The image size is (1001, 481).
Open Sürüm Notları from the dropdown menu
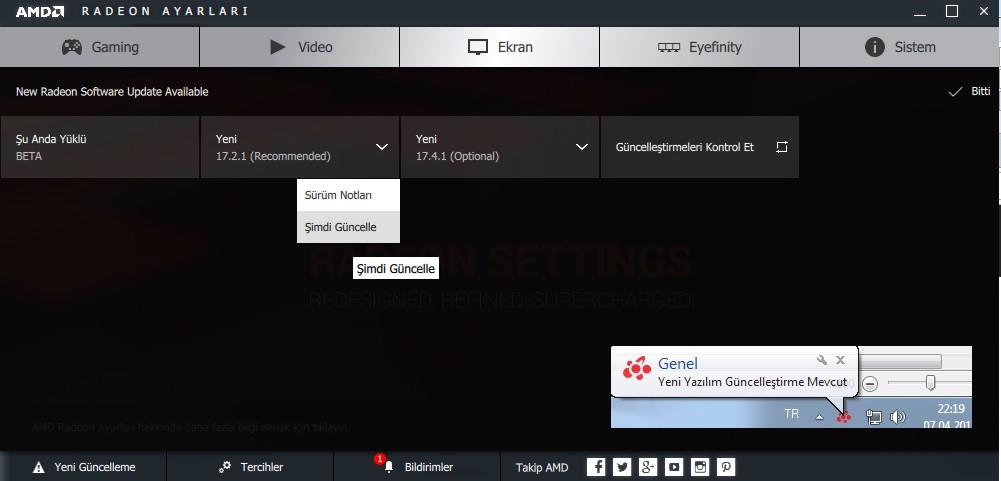point(348,195)
